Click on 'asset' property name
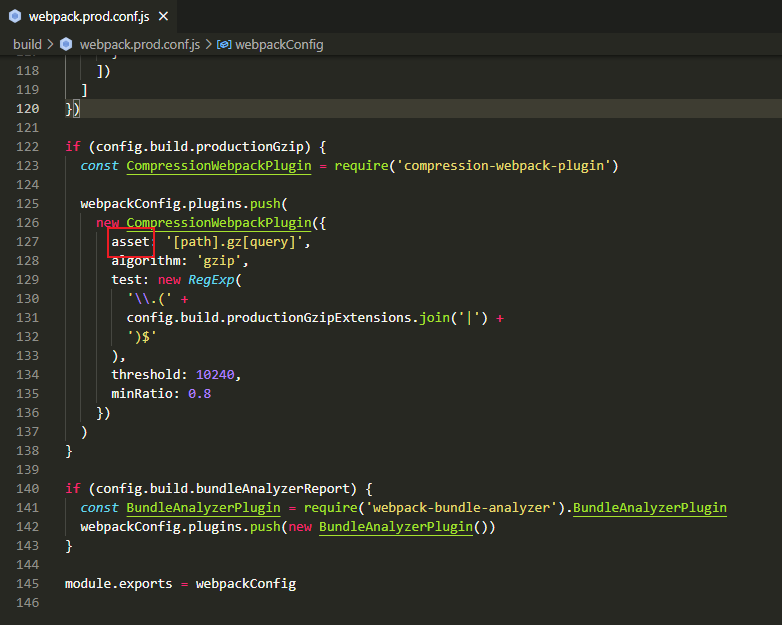Viewport: 782px width, 625px height. pyautogui.click(x=130, y=242)
